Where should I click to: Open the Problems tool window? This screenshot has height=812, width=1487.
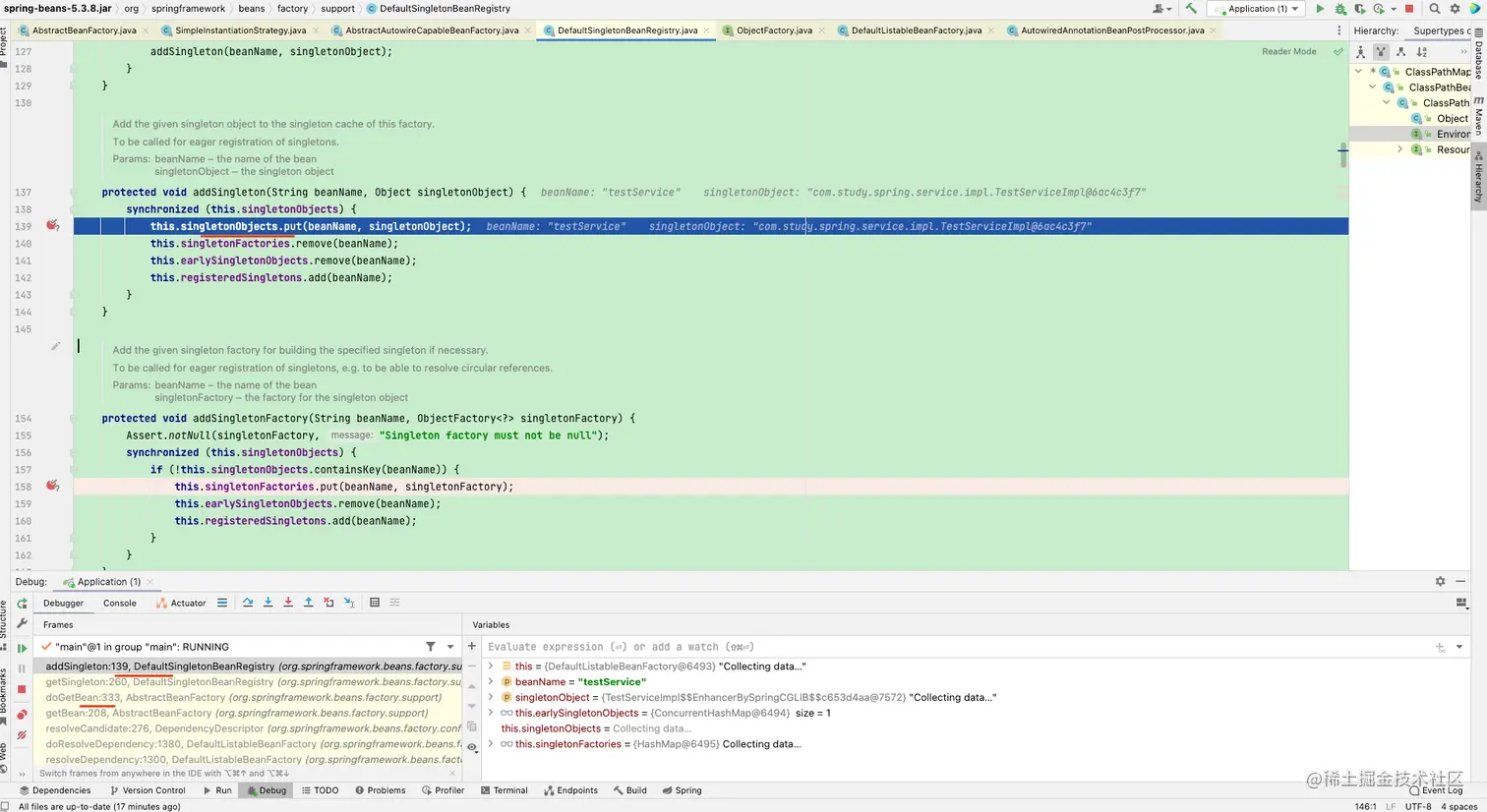point(380,790)
